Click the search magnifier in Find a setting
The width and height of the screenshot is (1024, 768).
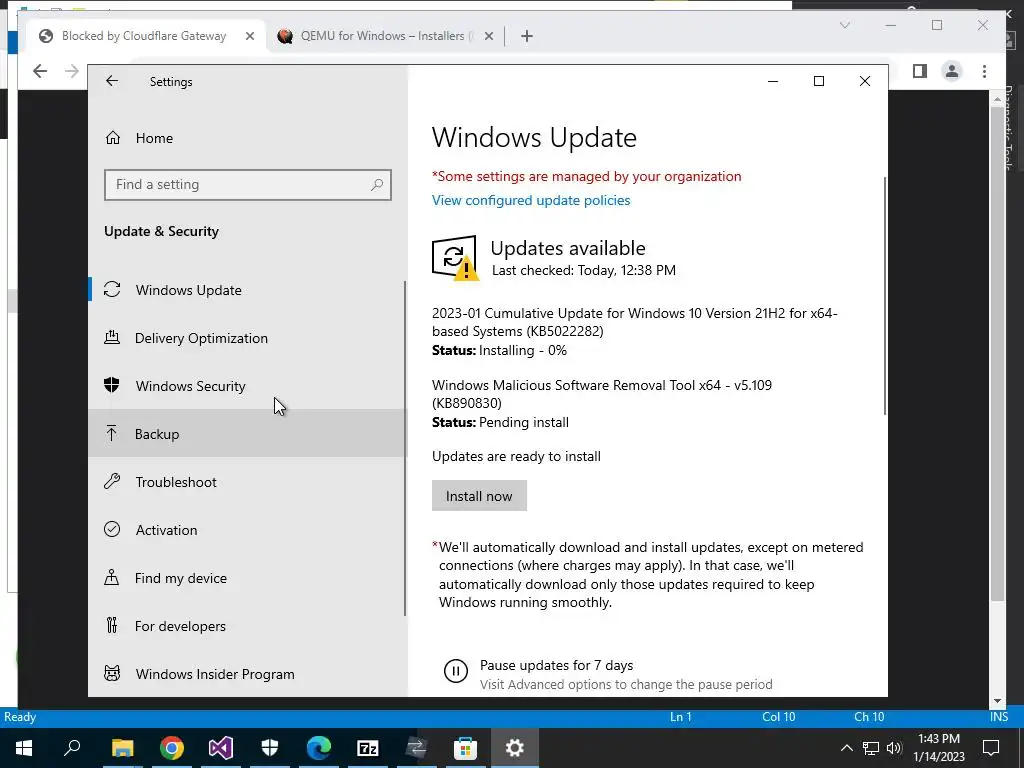tap(377, 185)
